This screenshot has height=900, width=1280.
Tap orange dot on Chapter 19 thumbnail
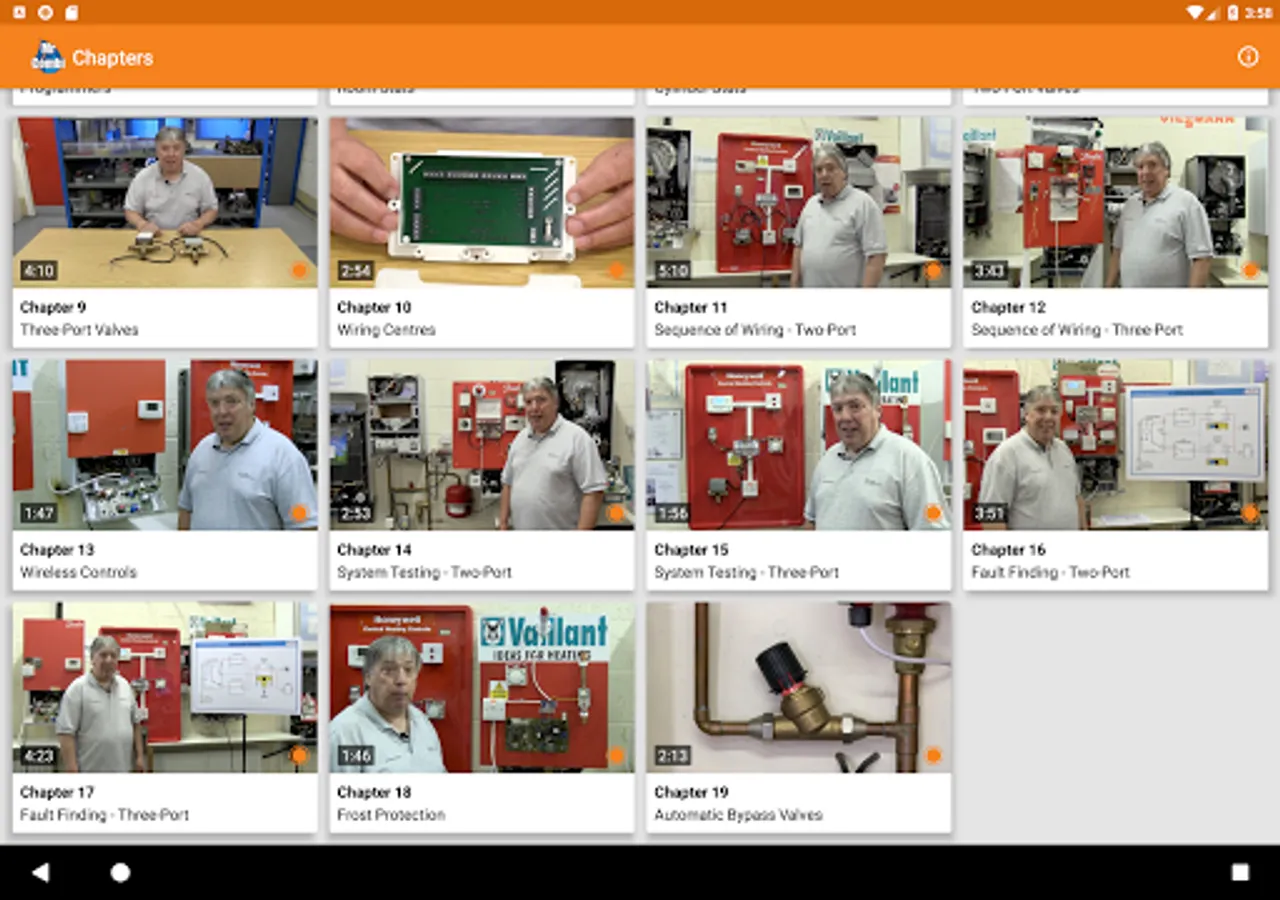[933, 755]
